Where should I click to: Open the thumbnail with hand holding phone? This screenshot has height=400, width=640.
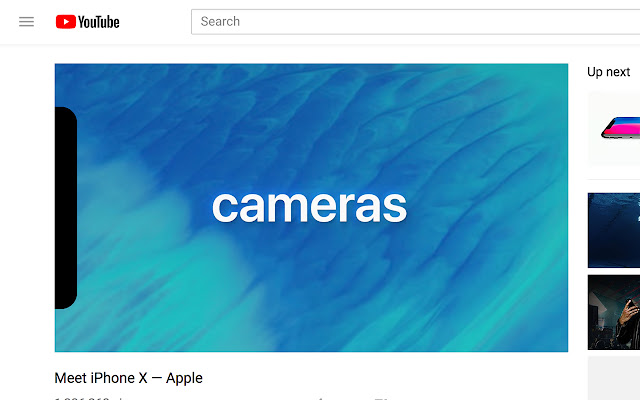[x=614, y=312]
